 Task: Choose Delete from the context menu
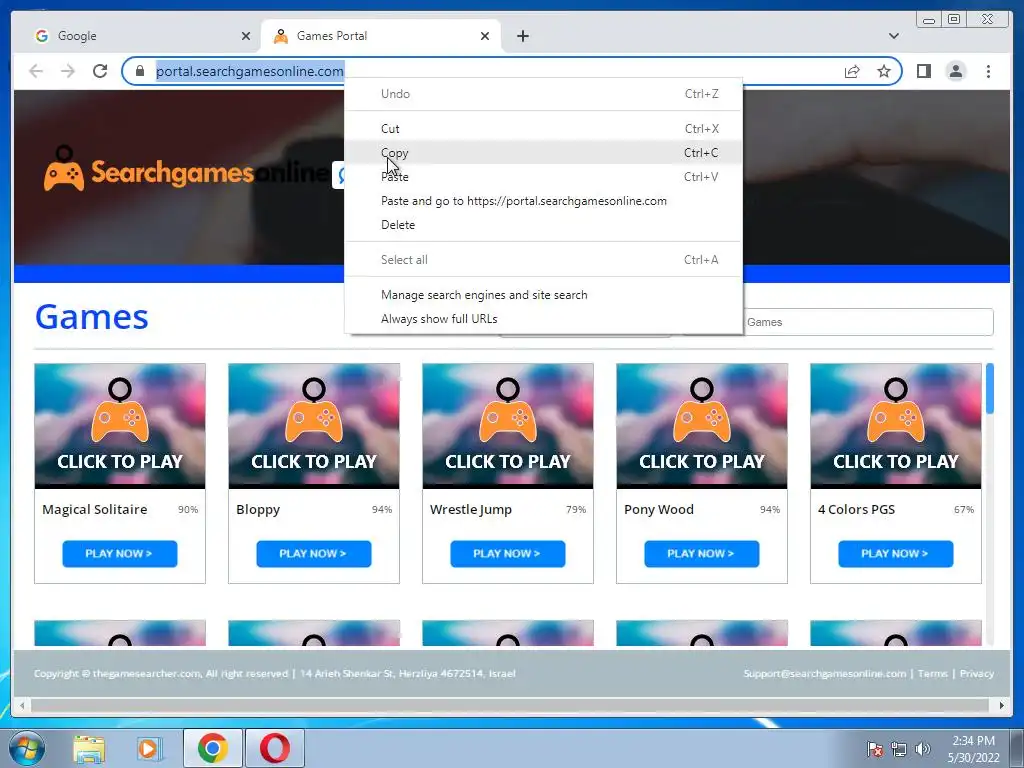coord(543,225)
